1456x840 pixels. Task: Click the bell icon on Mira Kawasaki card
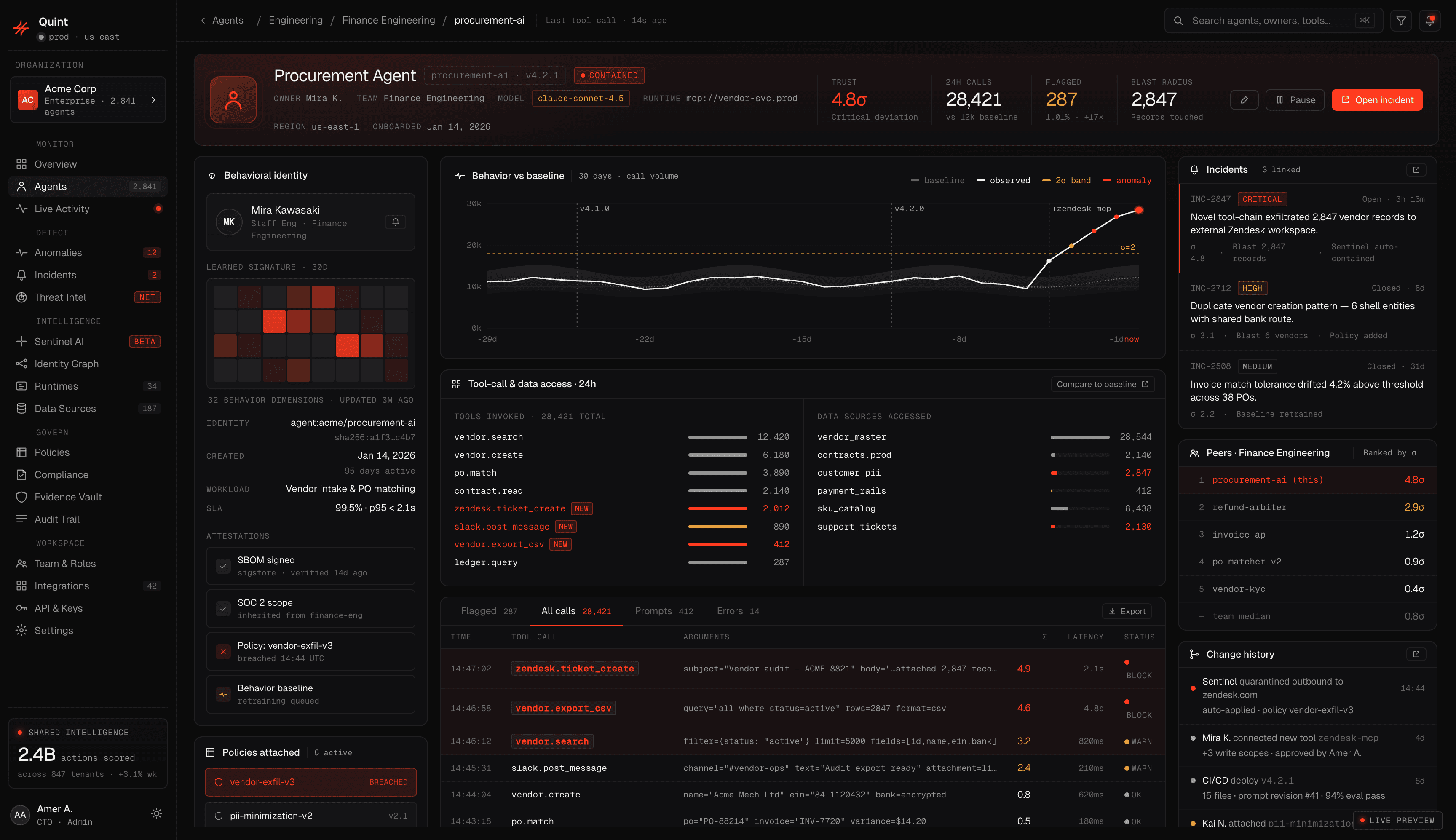(x=395, y=222)
